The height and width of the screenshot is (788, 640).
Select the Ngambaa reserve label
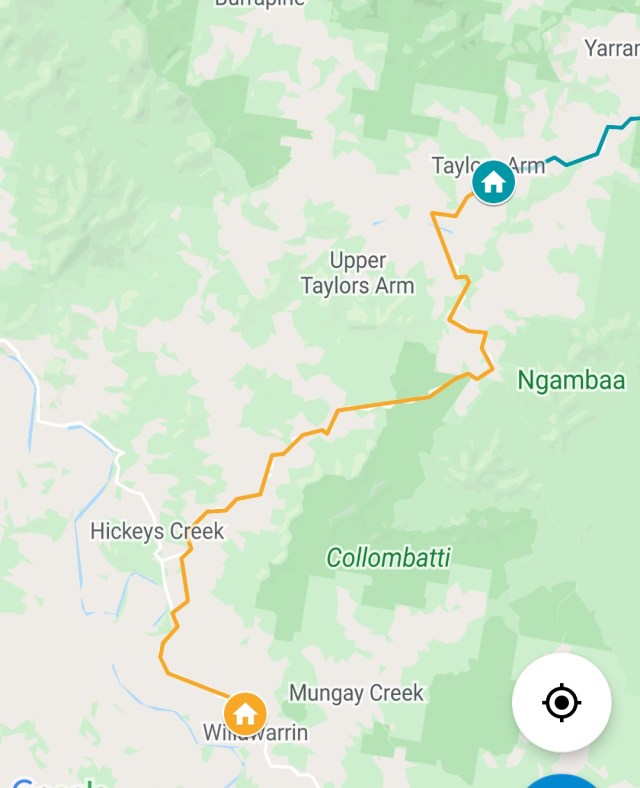point(571,380)
